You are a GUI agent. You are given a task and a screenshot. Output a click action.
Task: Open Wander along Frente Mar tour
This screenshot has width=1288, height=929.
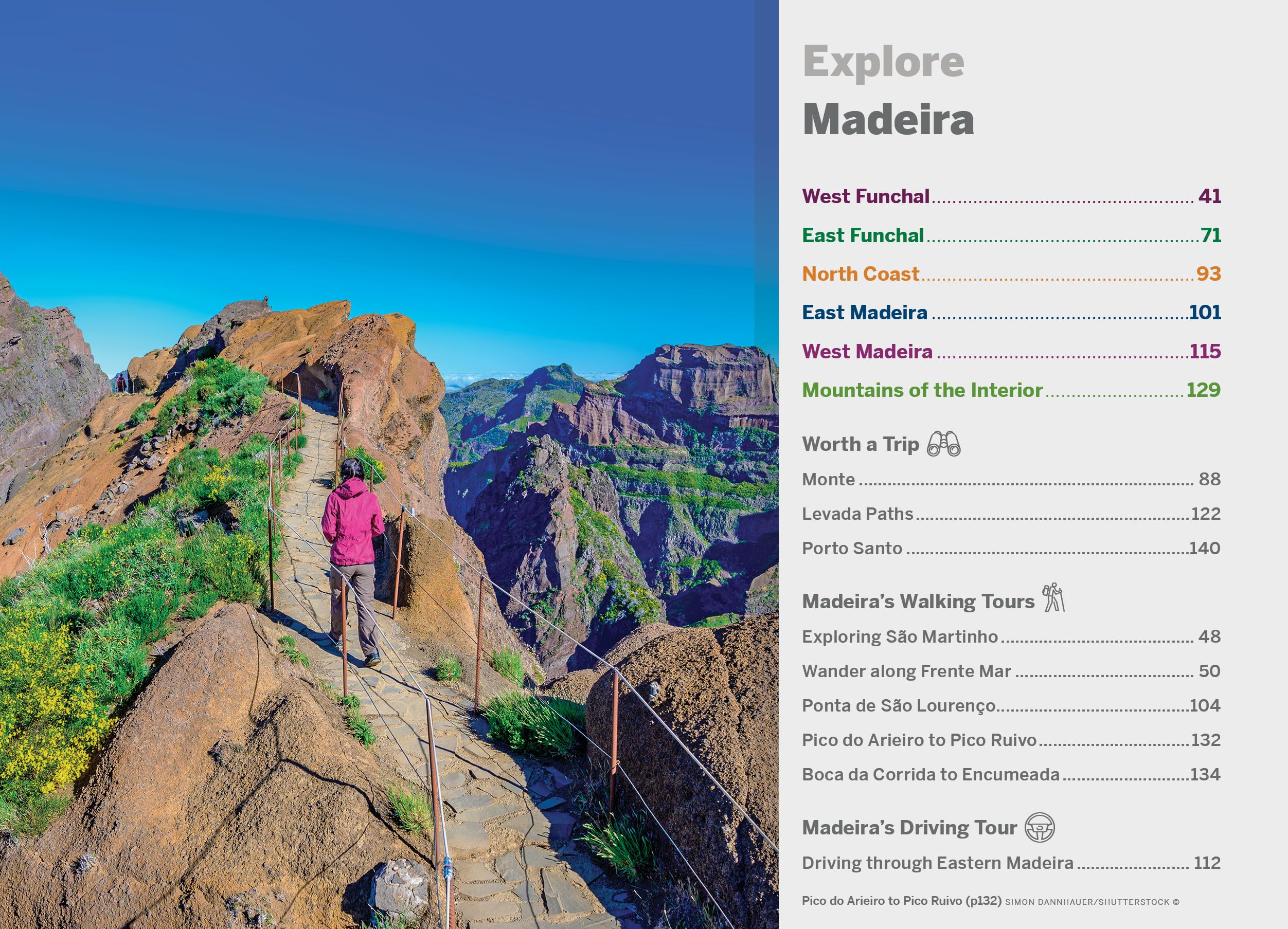(x=1011, y=671)
